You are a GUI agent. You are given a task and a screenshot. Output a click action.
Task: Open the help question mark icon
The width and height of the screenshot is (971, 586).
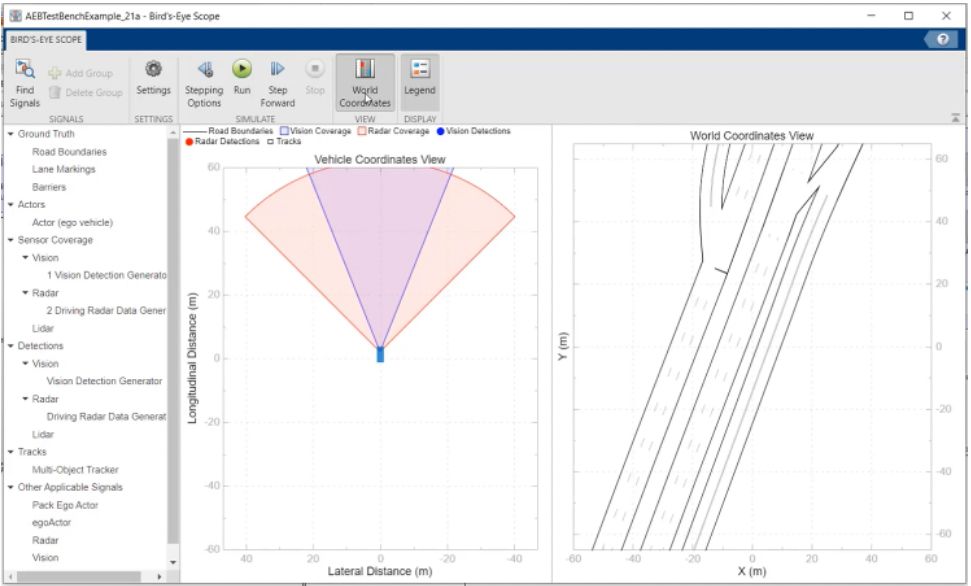(x=942, y=39)
